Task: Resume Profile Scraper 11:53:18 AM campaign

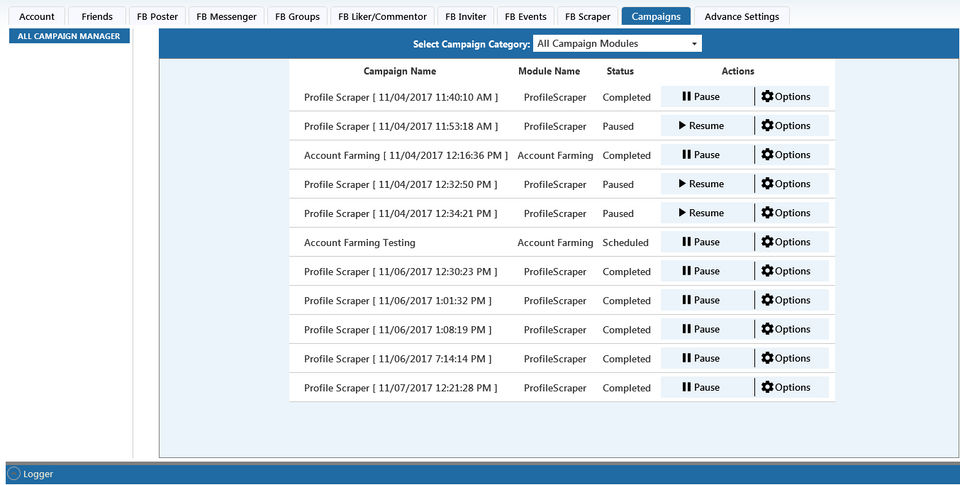Action: click(x=707, y=126)
